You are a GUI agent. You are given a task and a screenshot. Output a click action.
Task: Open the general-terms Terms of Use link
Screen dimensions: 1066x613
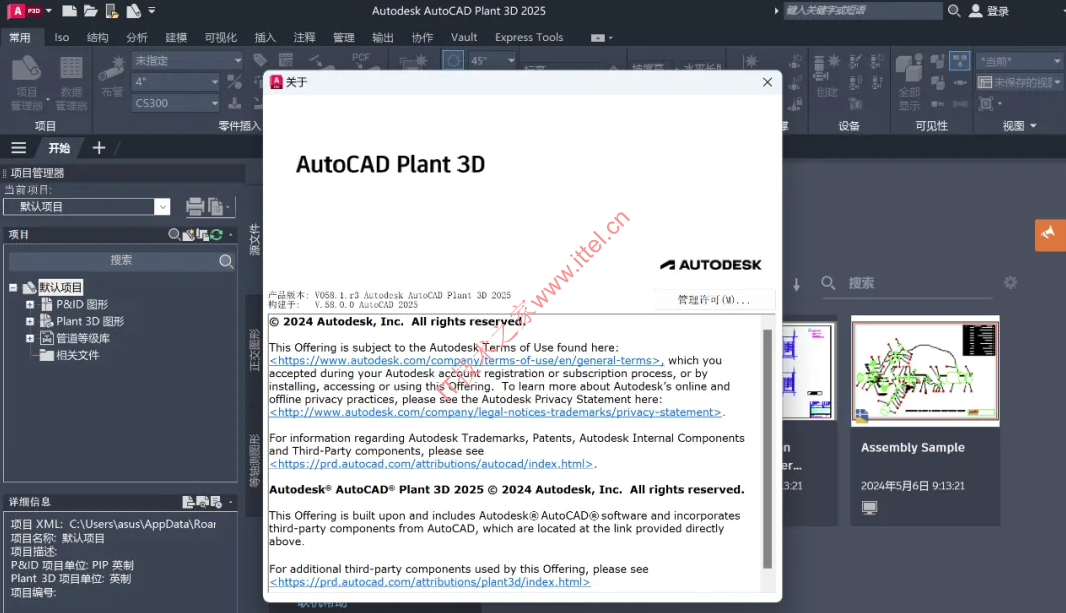coord(466,361)
